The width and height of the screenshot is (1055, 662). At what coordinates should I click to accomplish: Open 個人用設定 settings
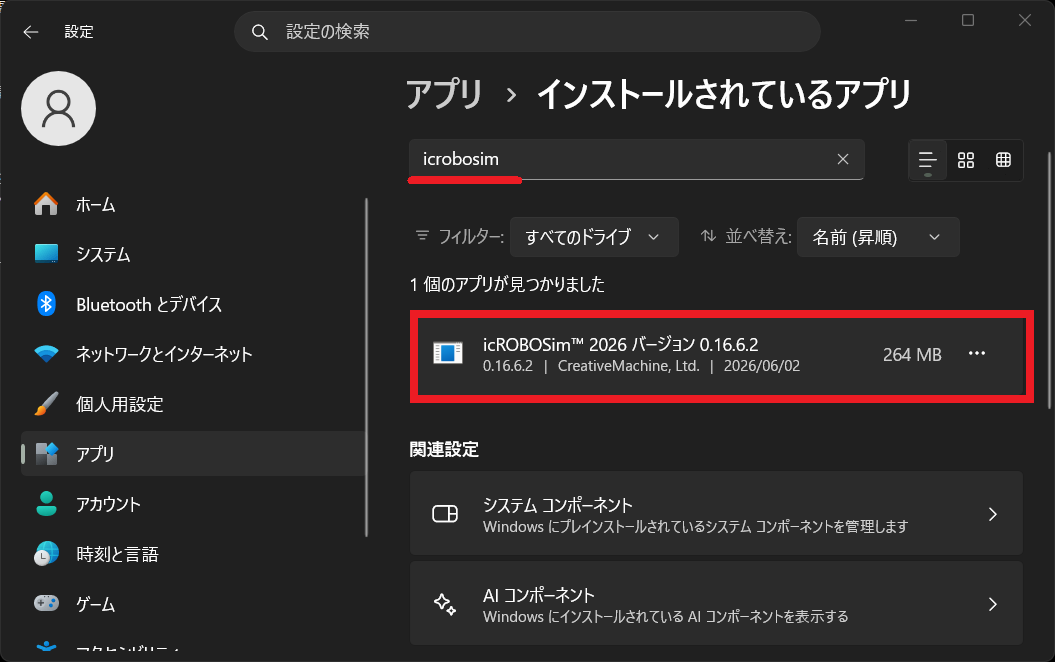[194, 404]
